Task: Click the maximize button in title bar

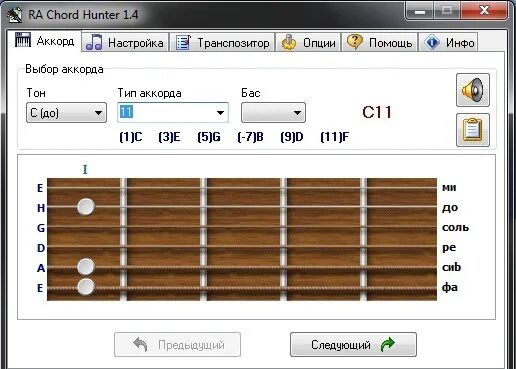Action: coord(447,11)
